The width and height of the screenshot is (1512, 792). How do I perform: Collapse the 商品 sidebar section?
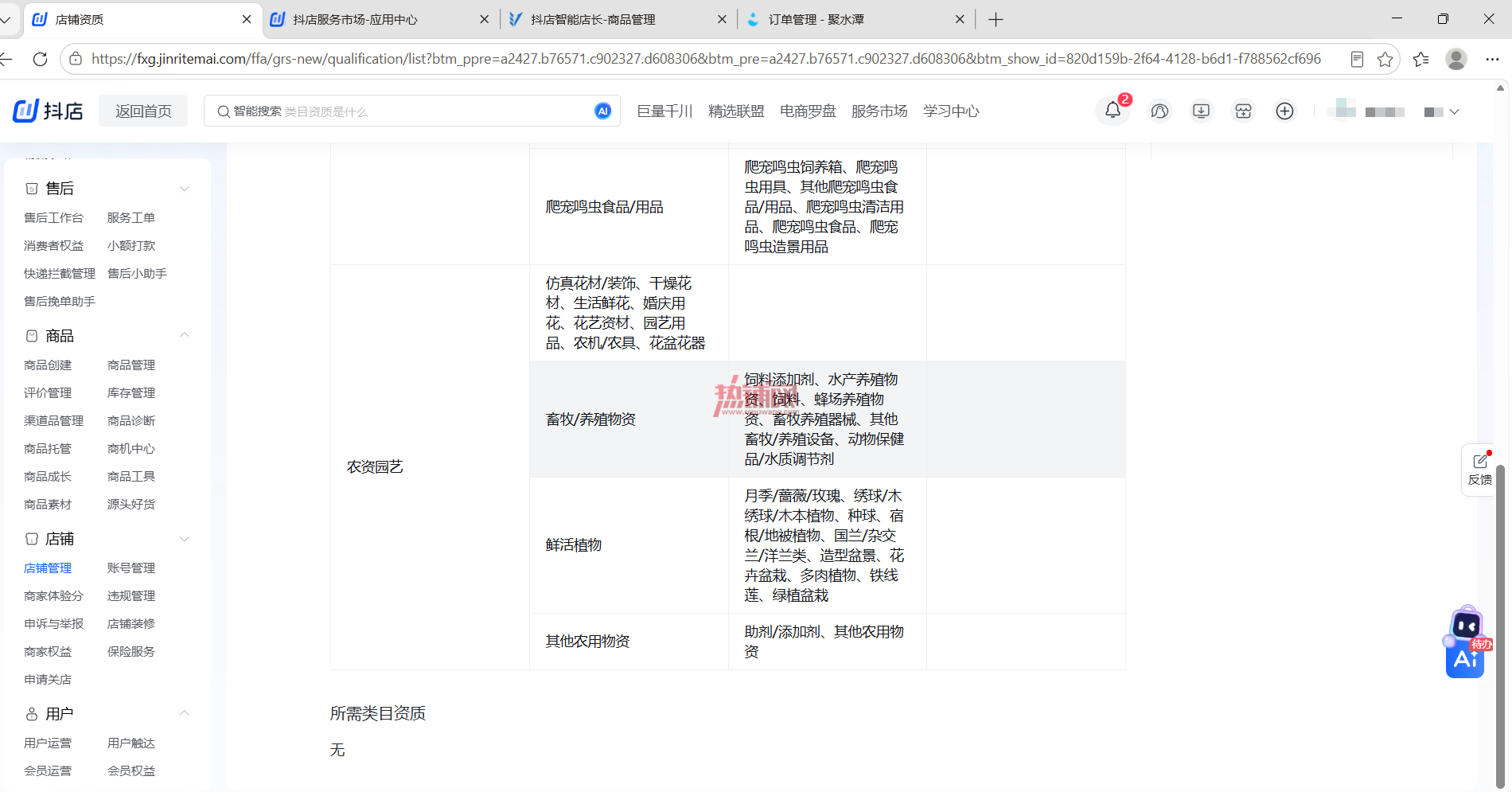coord(184,335)
